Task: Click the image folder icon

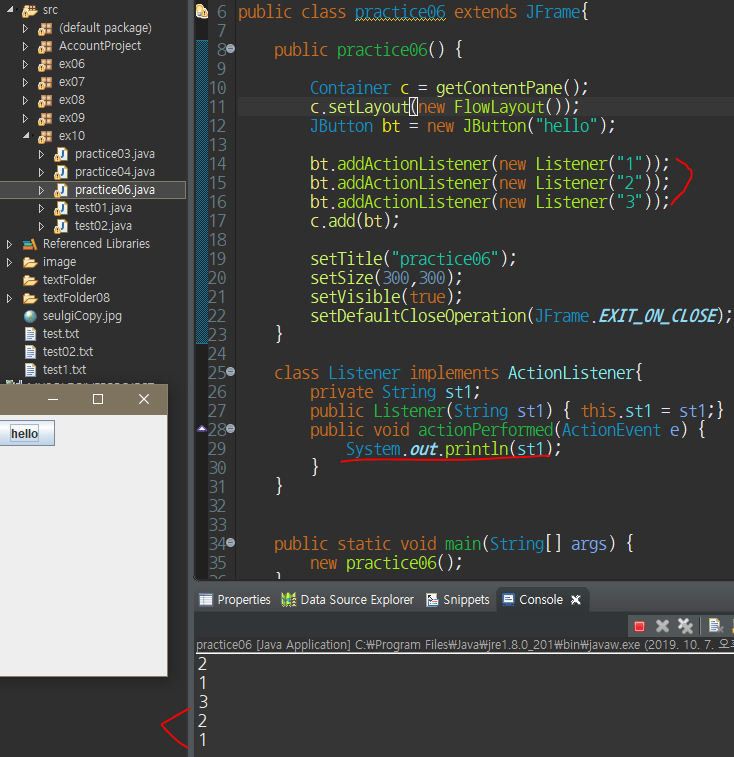Action: click(30, 262)
